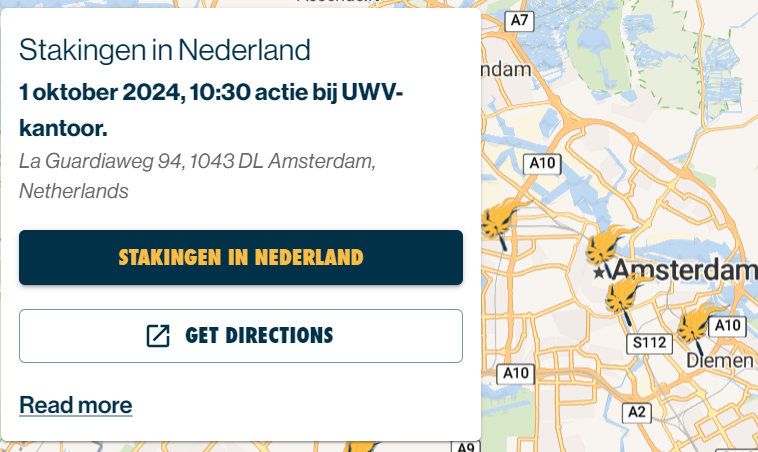The height and width of the screenshot is (452, 758).
Task: Click the La Guardiaweg 94 address text
Action: pos(197,176)
